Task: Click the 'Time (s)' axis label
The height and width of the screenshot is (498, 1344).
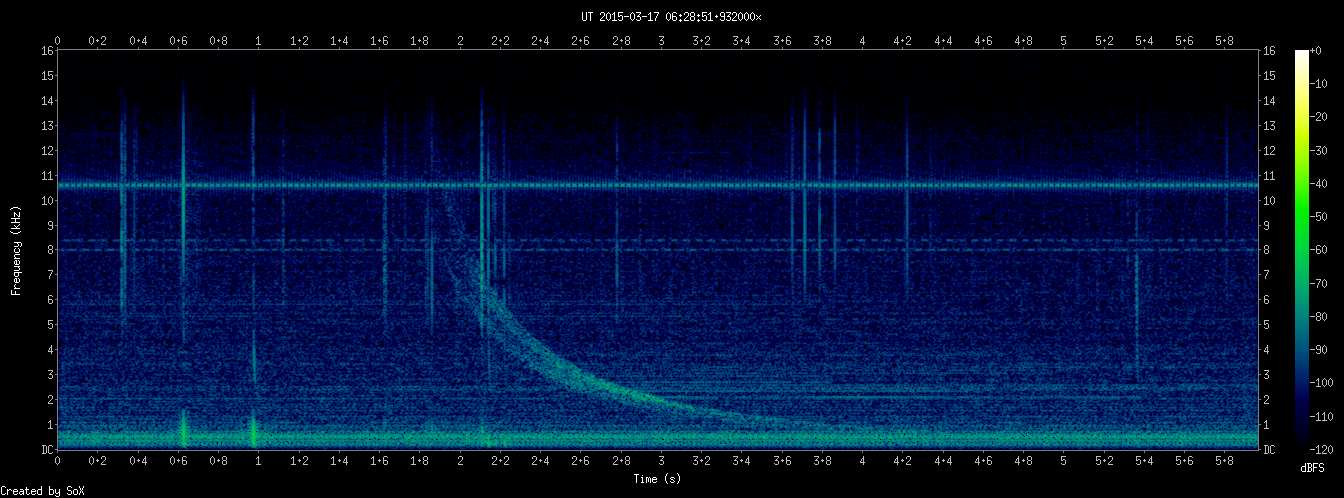Action: pos(658,479)
